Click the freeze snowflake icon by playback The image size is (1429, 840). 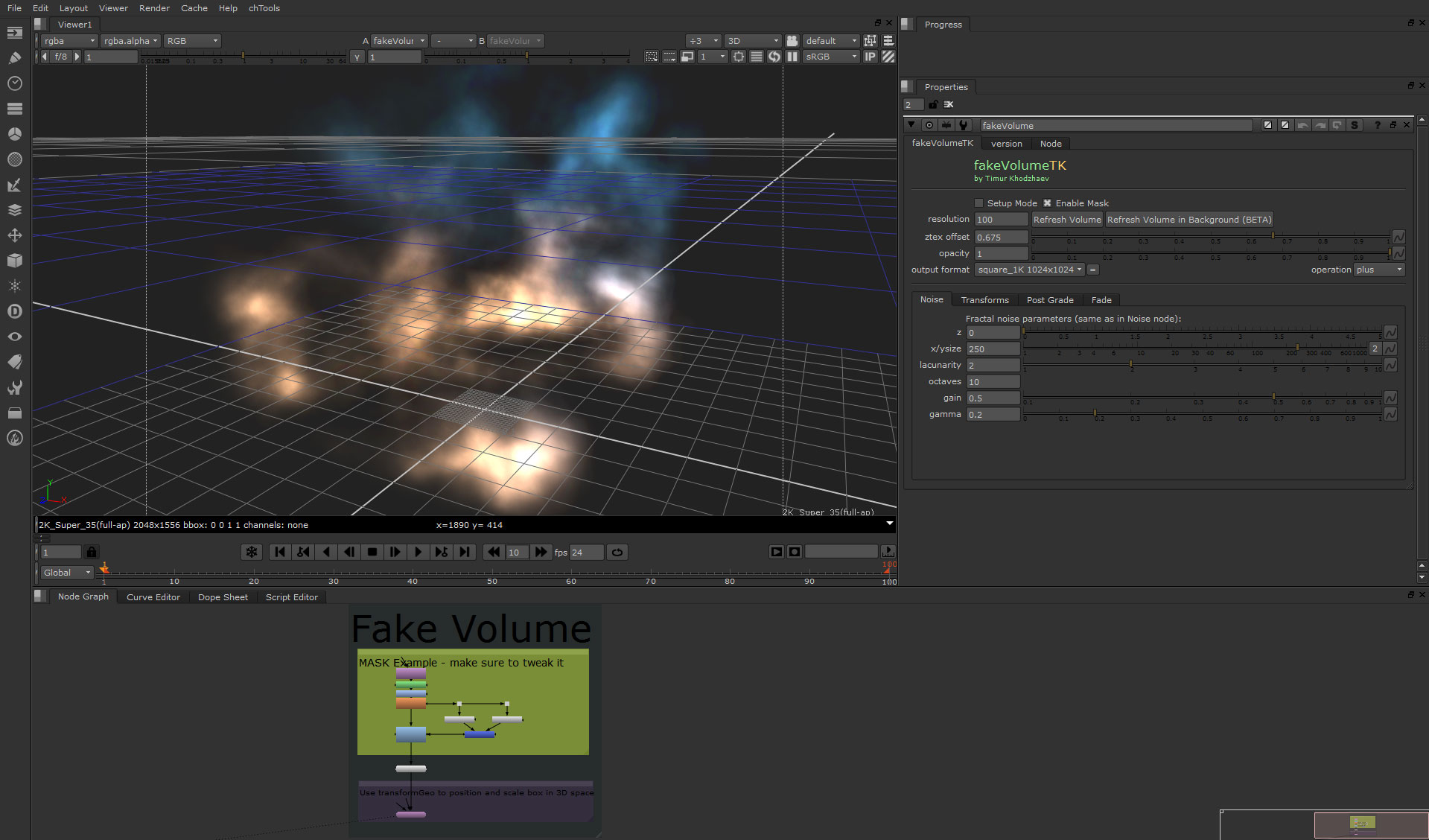[252, 552]
